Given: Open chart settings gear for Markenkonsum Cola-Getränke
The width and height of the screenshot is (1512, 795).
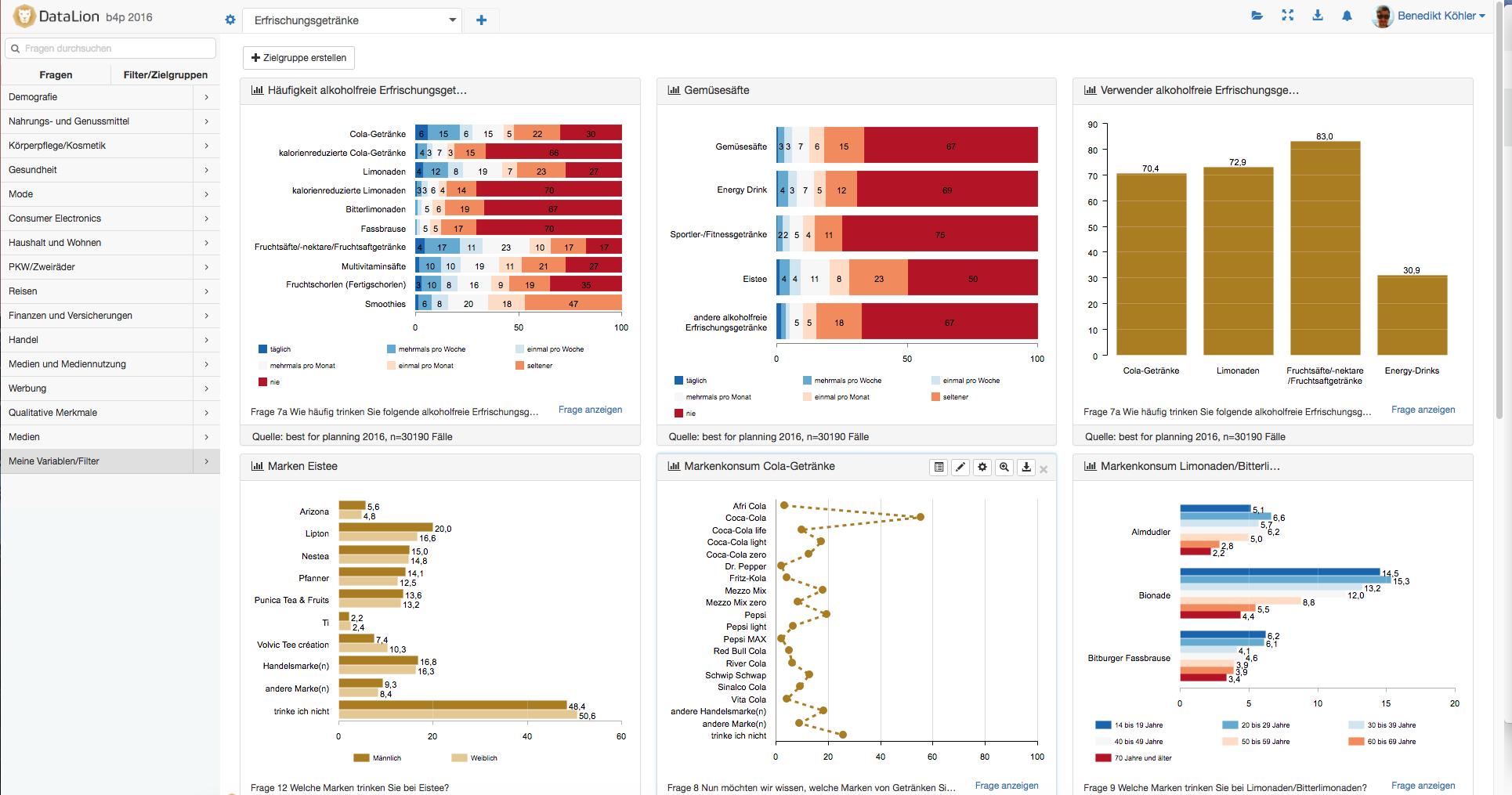Looking at the screenshot, I should click(x=982, y=468).
